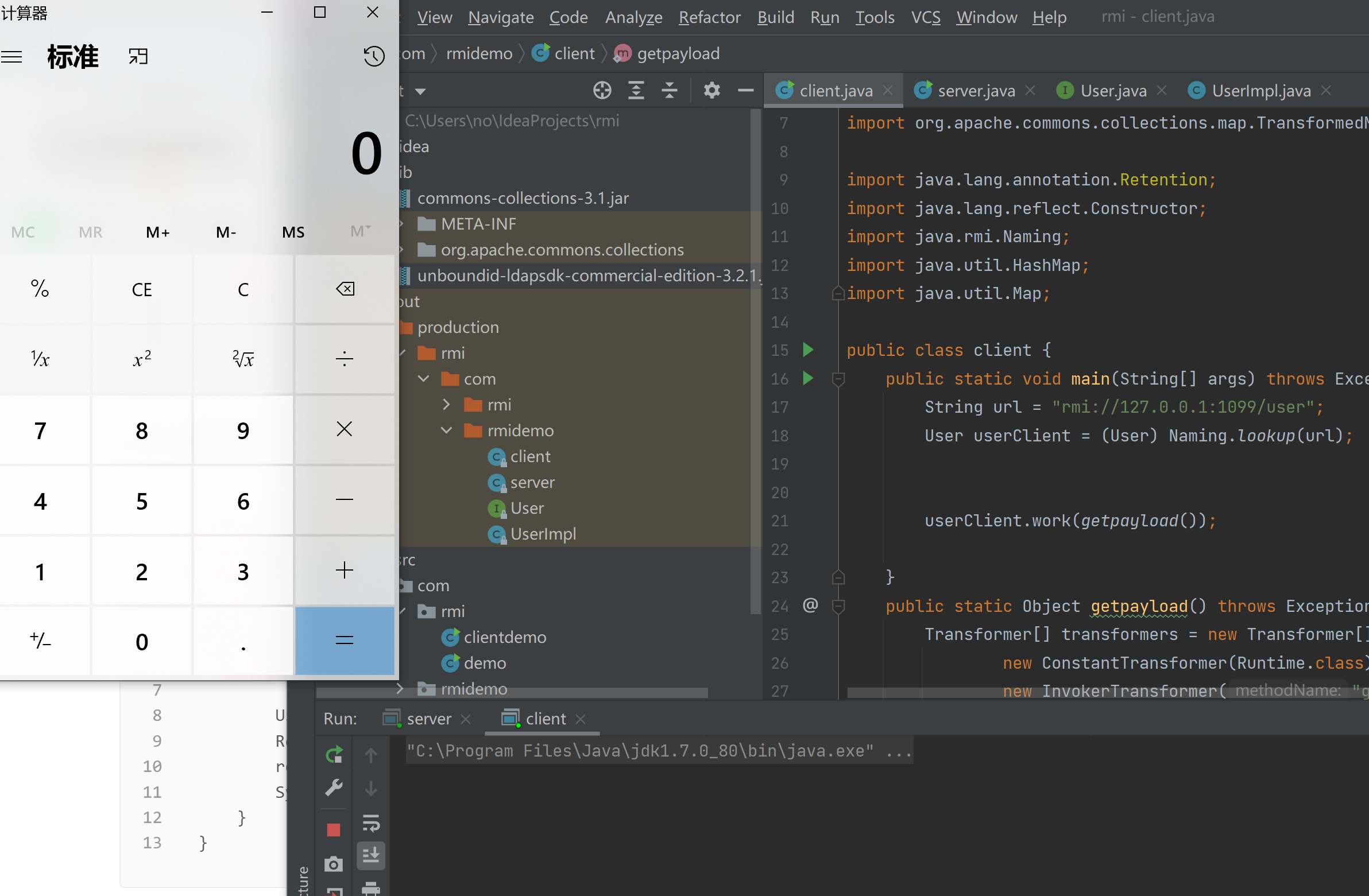The height and width of the screenshot is (896, 1369).
Task: Click the digit 7 key
Action: coord(40,430)
